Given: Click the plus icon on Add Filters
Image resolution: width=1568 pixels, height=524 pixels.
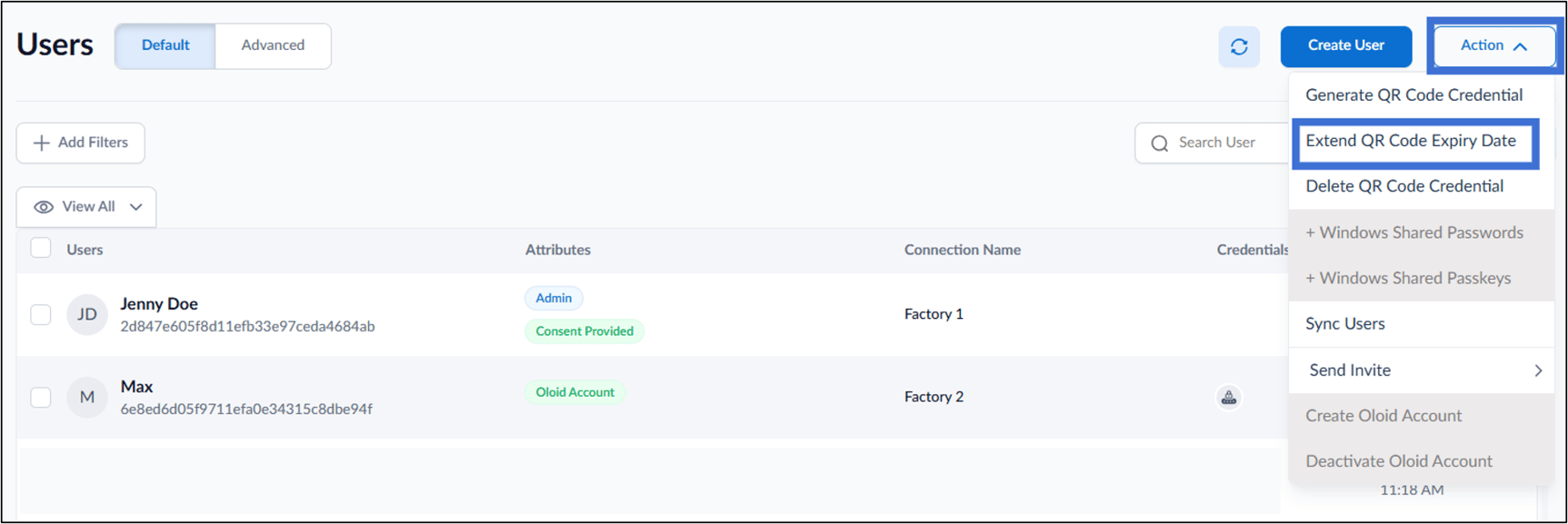Looking at the screenshot, I should 41,143.
